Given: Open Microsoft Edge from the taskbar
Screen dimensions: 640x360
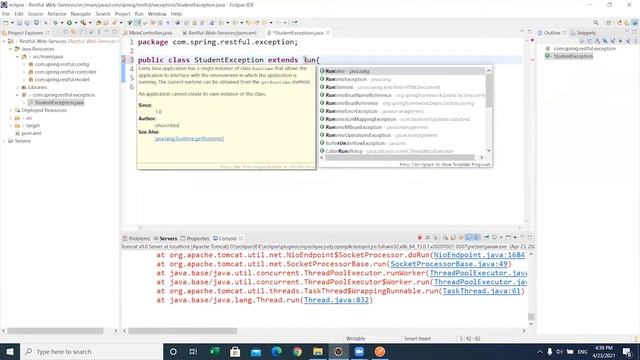Looking at the screenshot, I should pyautogui.click(x=277, y=351).
